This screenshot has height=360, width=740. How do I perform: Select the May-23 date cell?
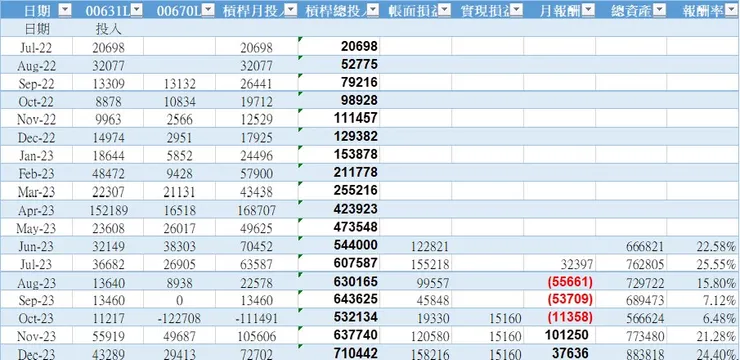click(x=36, y=228)
